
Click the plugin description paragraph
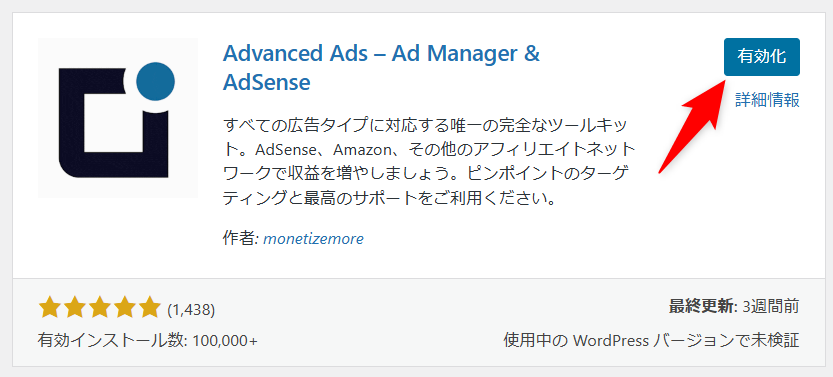429,163
